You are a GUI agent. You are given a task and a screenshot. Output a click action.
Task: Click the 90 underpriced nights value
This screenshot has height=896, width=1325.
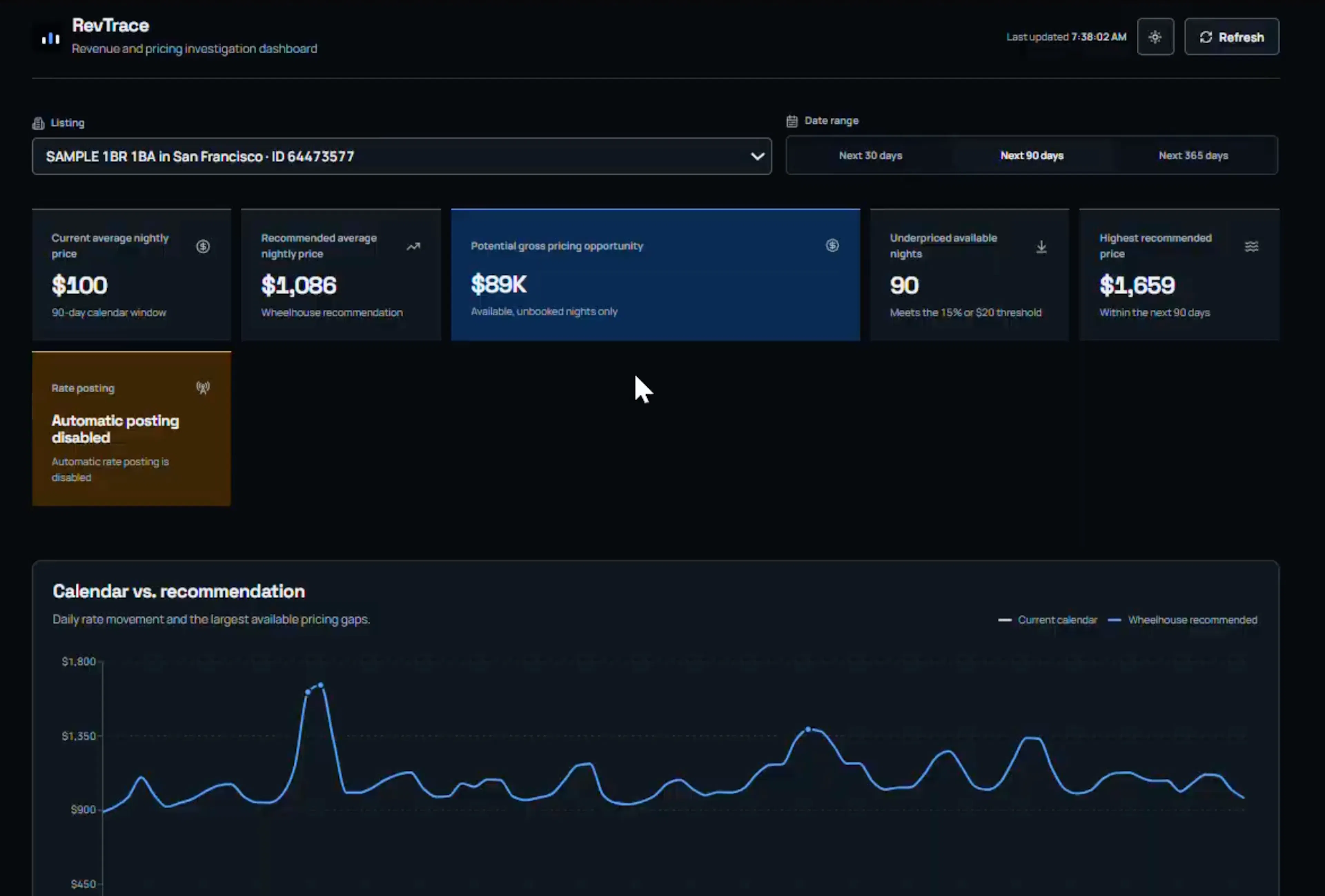(x=904, y=285)
